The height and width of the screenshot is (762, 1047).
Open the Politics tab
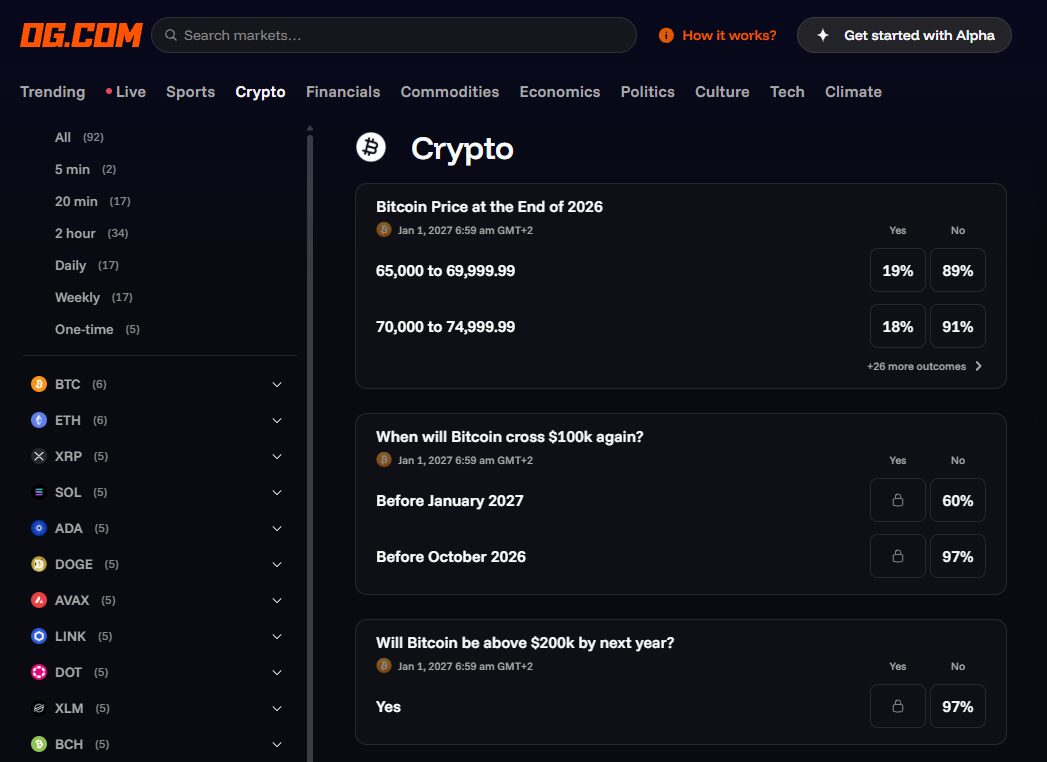[x=648, y=92]
